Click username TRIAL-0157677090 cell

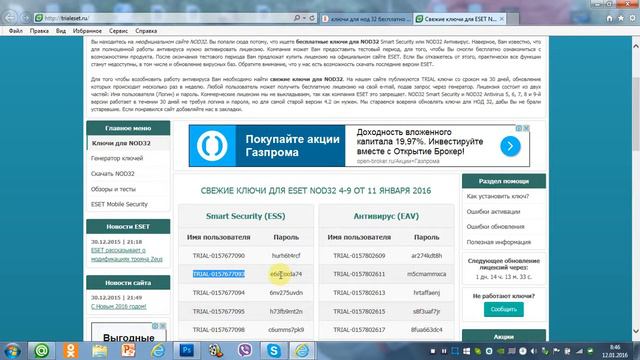(219, 256)
